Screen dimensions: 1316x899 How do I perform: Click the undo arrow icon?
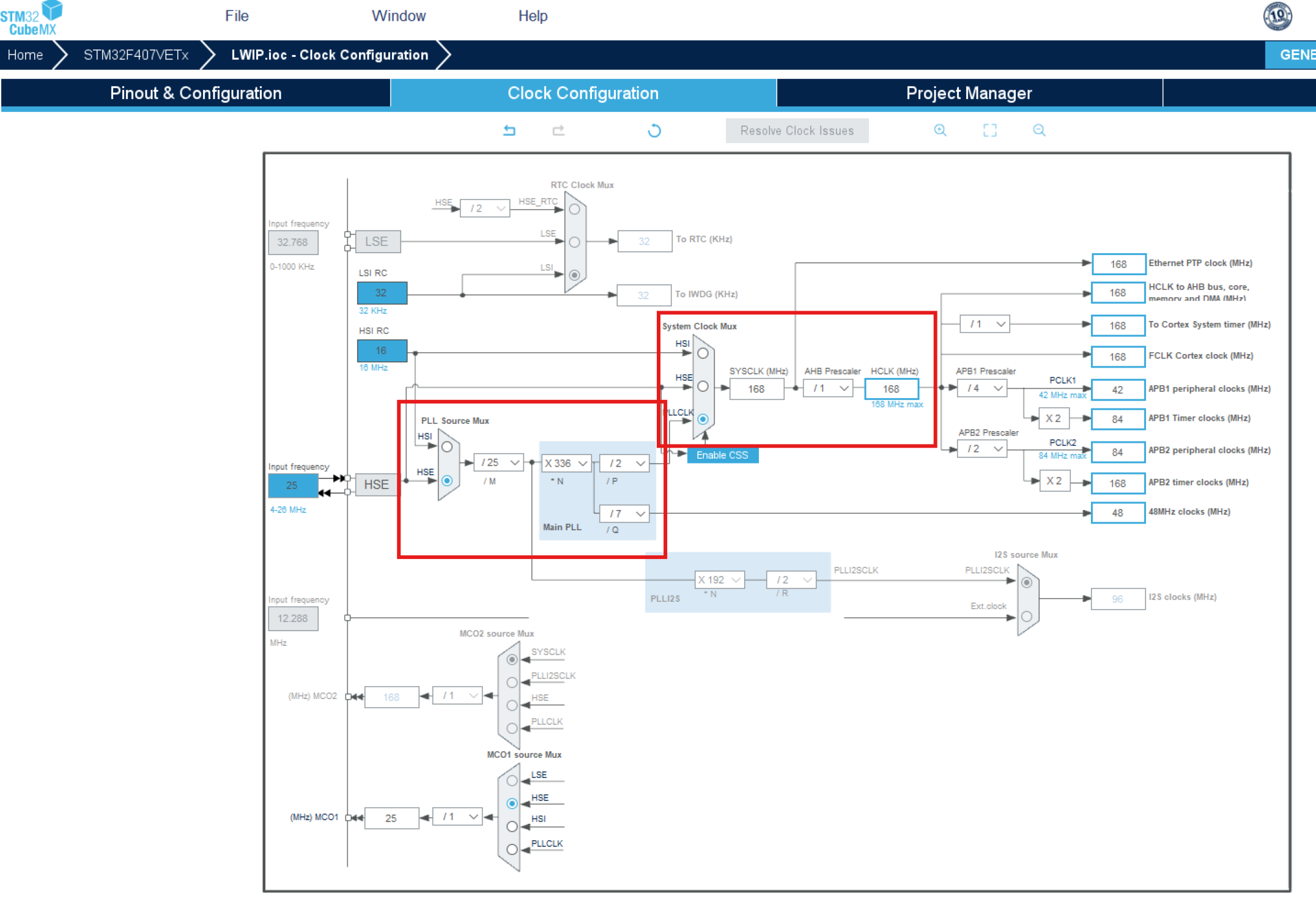(509, 130)
